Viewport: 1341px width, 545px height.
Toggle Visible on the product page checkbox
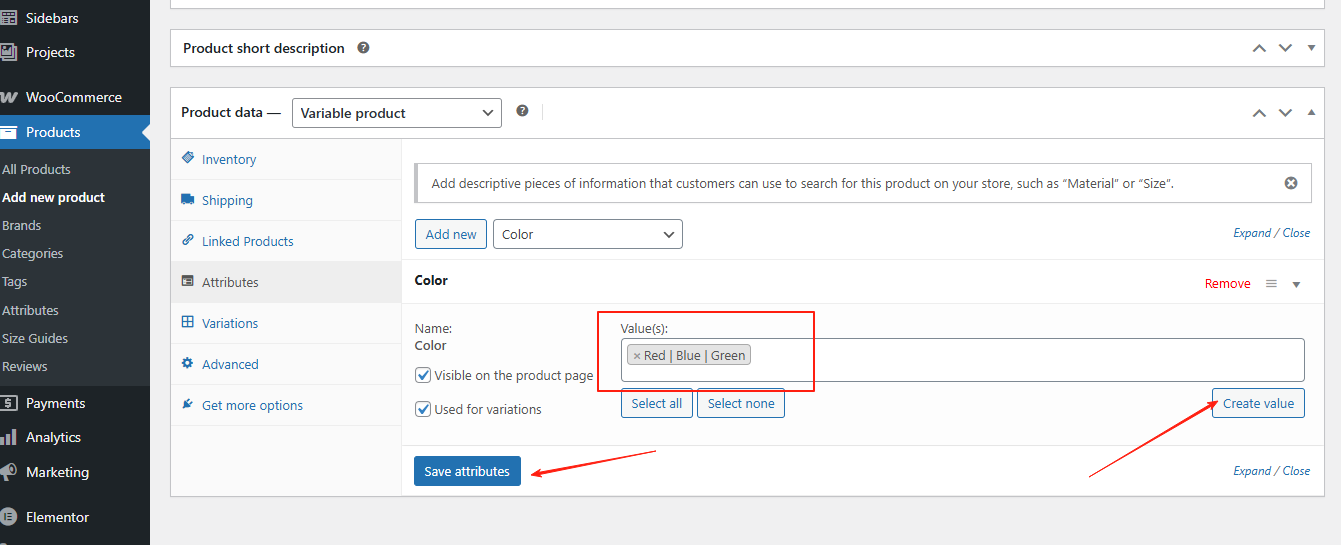point(423,376)
